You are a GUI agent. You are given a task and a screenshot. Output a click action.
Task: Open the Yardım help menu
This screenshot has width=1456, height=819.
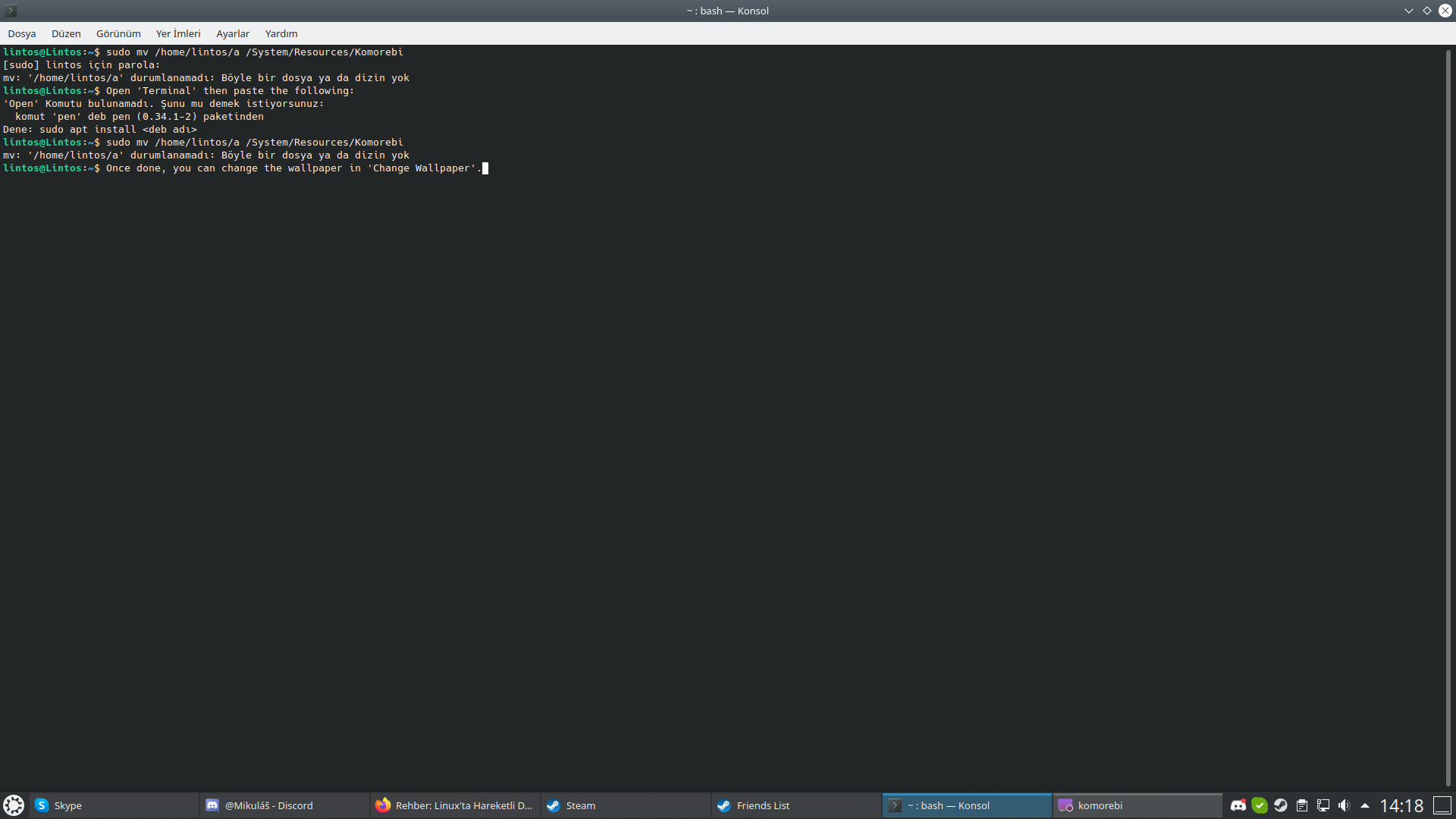(281, 33)
